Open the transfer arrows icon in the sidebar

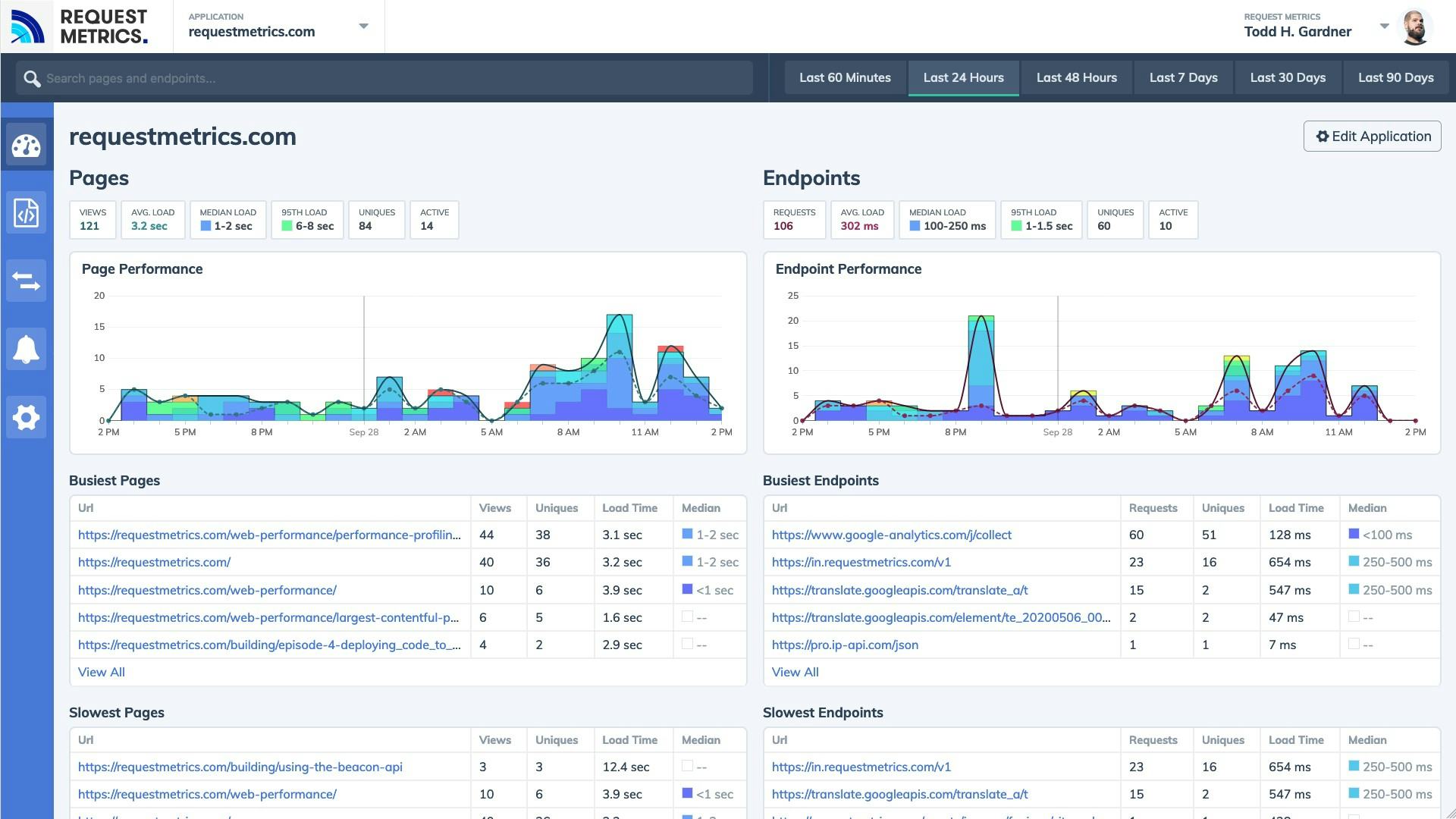pos(27,281)
